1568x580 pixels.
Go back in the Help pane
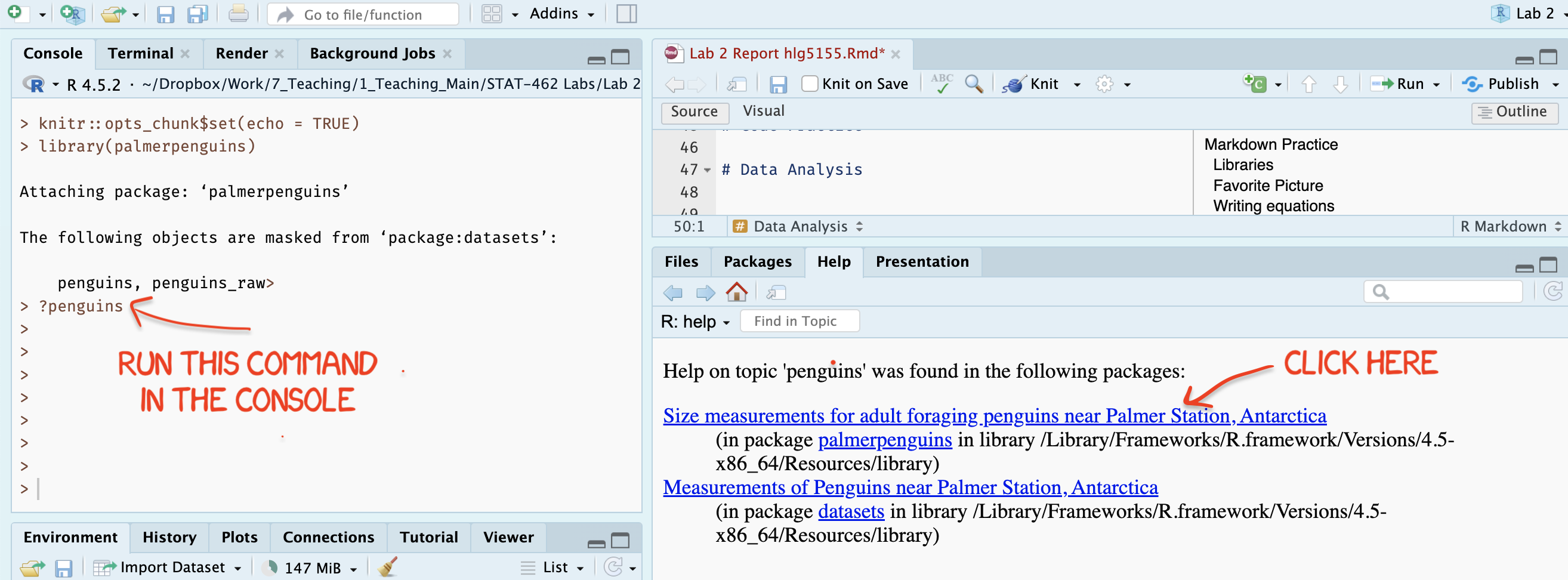click(x=672, y=293)
